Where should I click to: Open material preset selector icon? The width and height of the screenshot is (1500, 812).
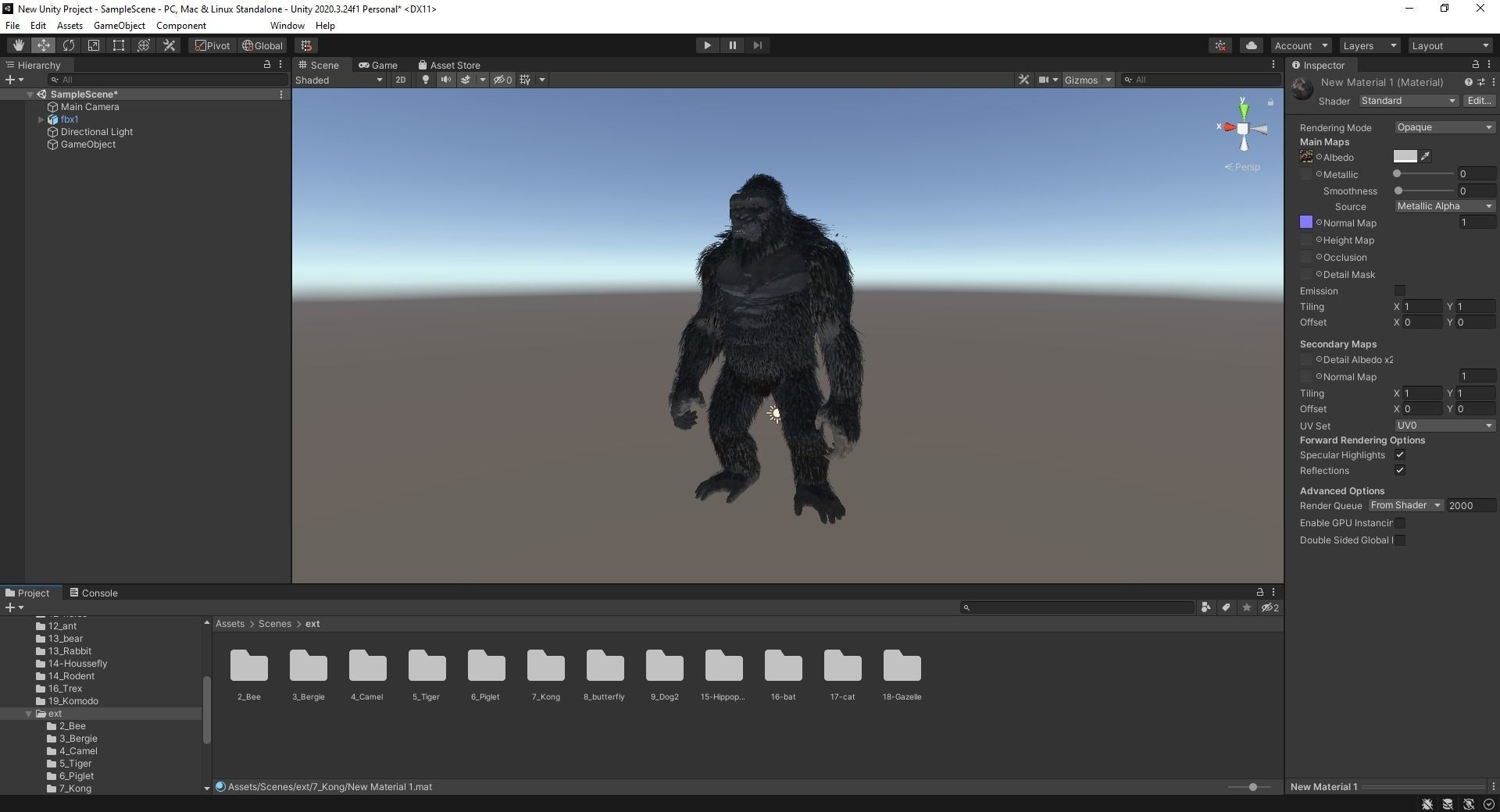click(1480, 82)
